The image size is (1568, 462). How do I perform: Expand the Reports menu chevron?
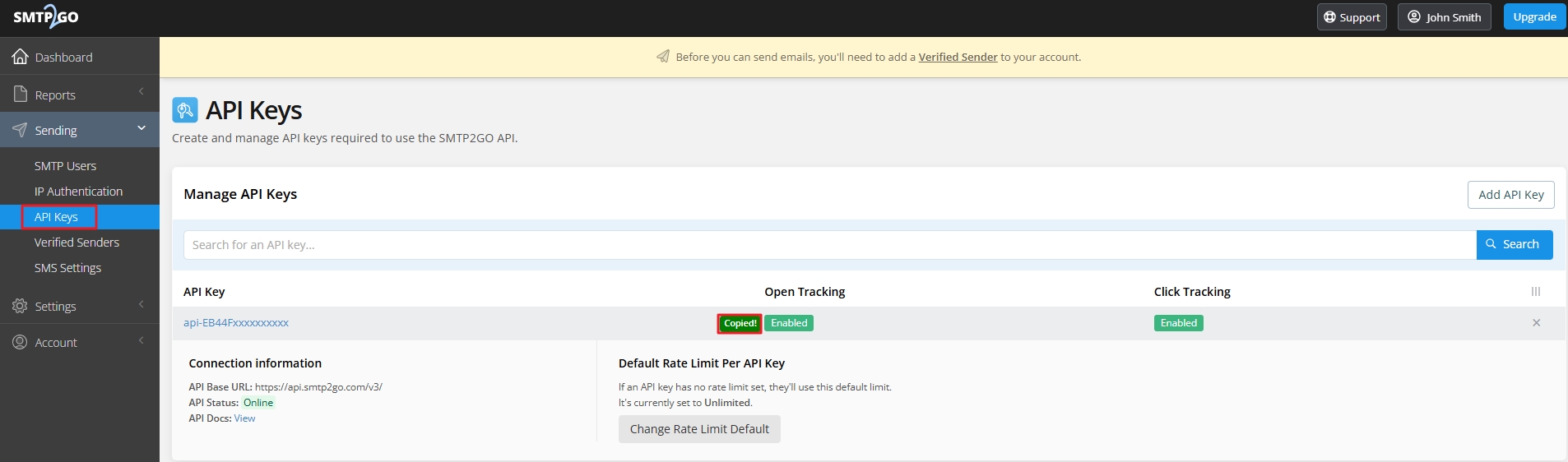(141, 91)
